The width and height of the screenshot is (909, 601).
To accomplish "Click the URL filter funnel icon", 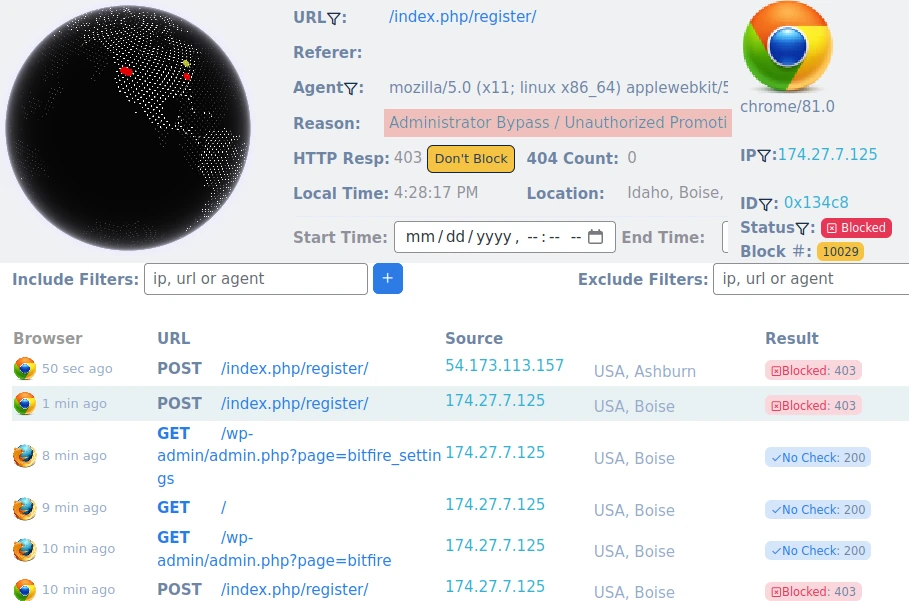I will [336, 18].
